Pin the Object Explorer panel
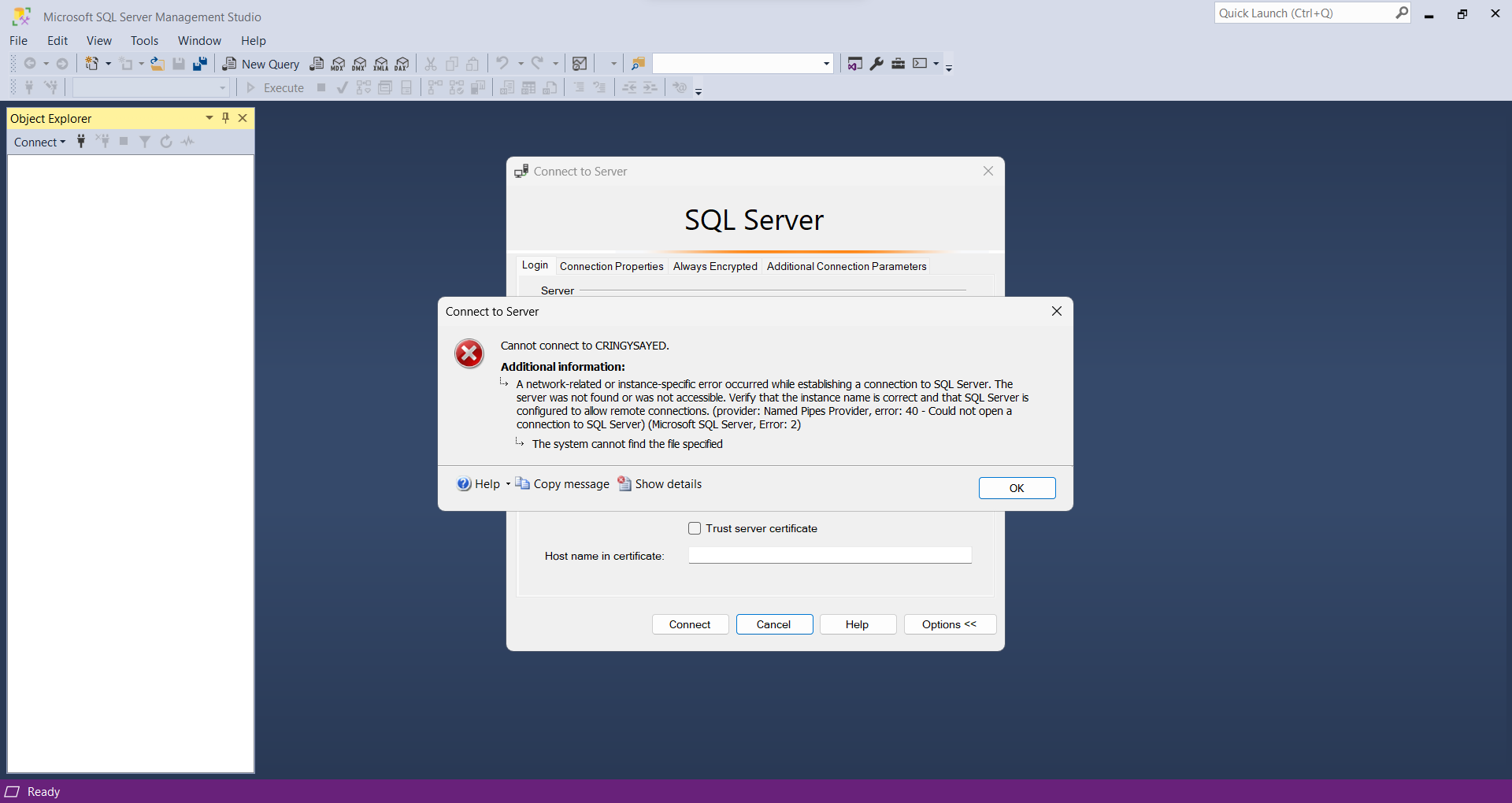 point(226,118)
